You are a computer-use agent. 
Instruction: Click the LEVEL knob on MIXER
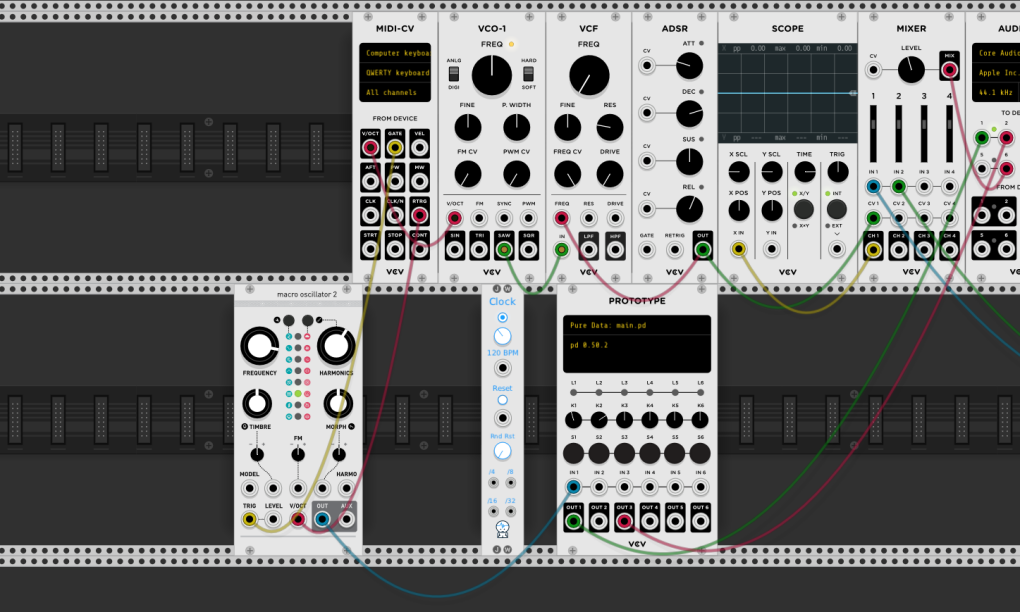911,70
